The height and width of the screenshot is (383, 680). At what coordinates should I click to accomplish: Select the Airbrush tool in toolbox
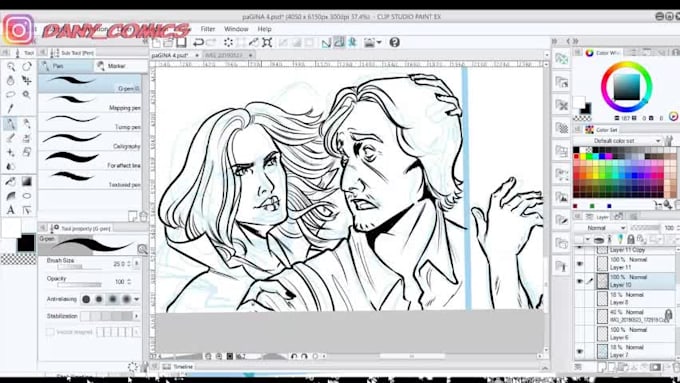(27, 138)
